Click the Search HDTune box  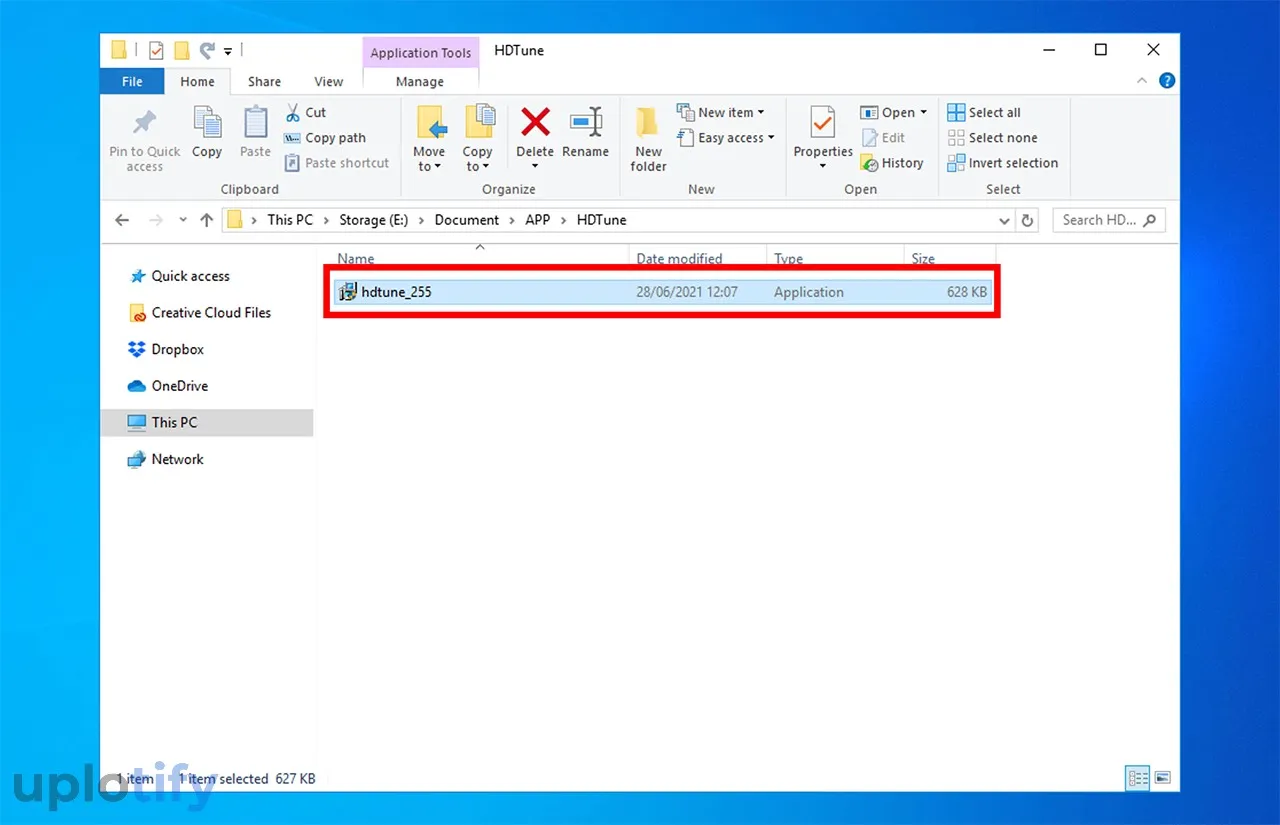click(1109, 220)
